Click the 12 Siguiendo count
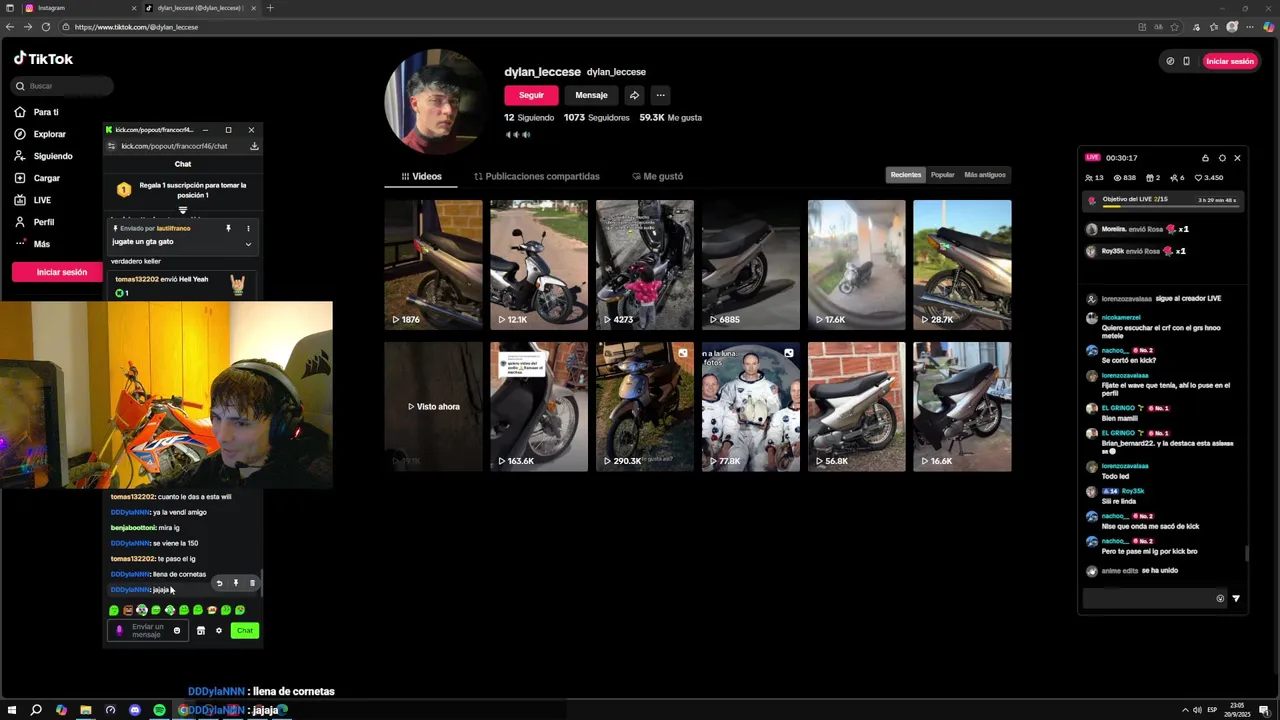1280x720 pixels. tap(529, 118)
